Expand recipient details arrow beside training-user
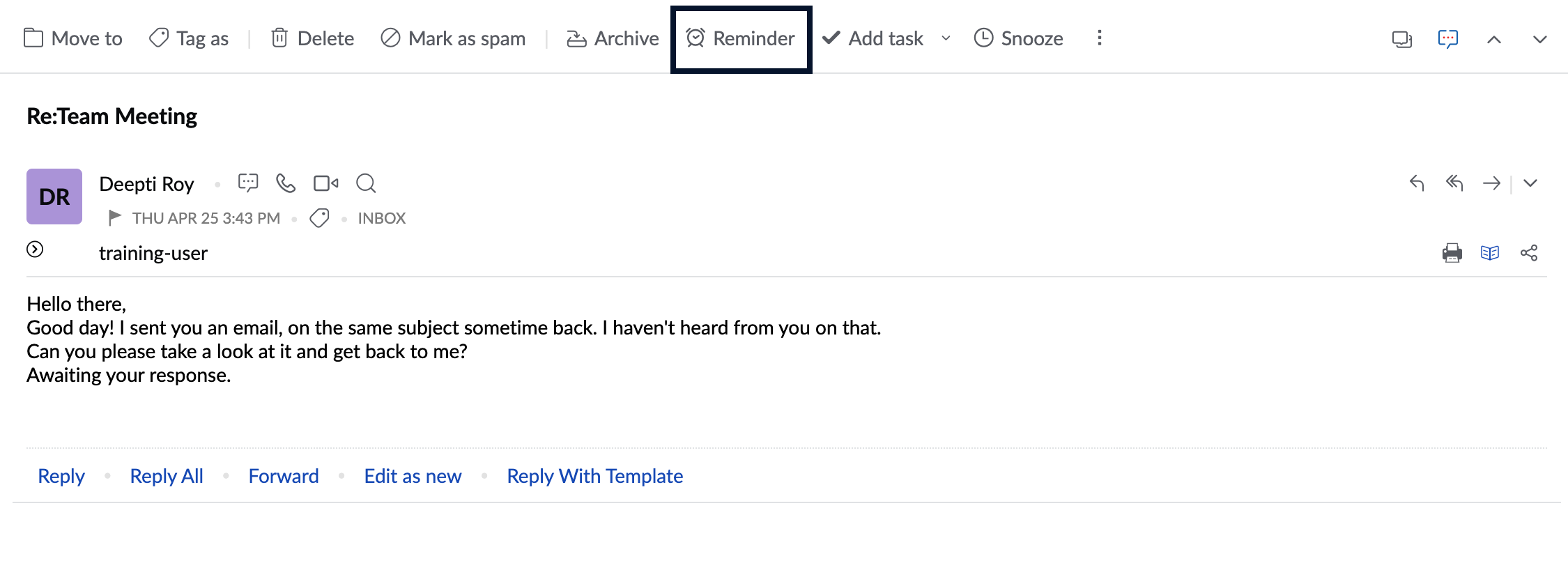The image size is (1568, 577). [x=35, y=249]
